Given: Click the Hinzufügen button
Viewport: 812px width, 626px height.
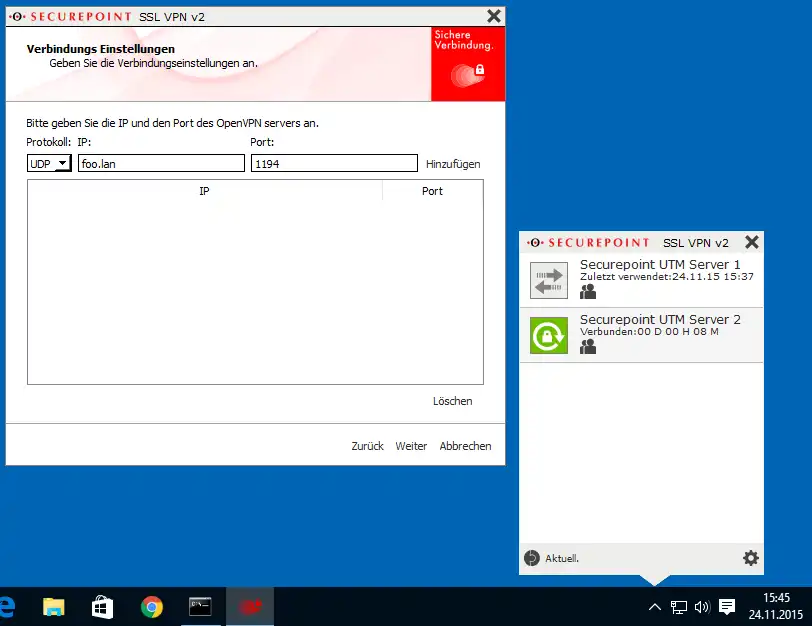Looking at the screenshot, I should (453, 164).
